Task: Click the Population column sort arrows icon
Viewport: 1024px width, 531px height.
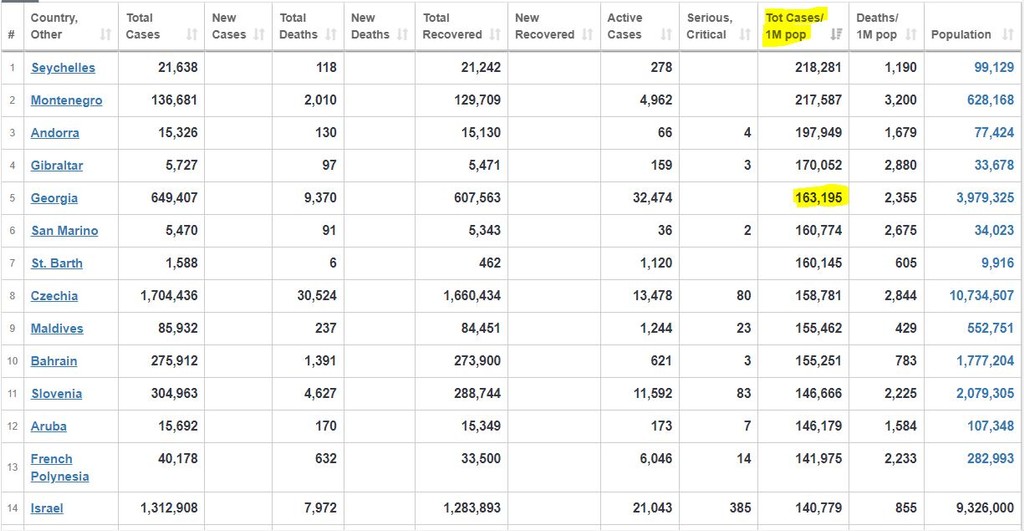Action: tap(1011, 35)
